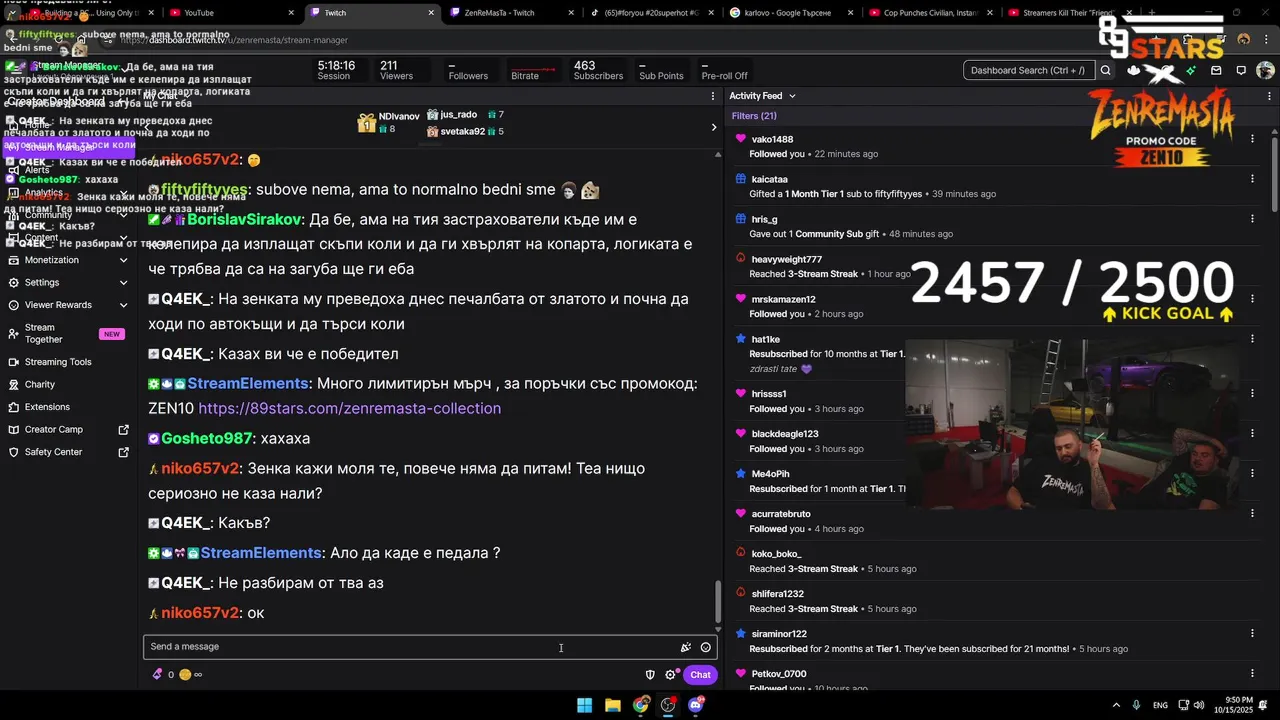The image size is (1280, 720).
Task: Open the 89stars zenremasta-collection link
Action: (350, 409)
